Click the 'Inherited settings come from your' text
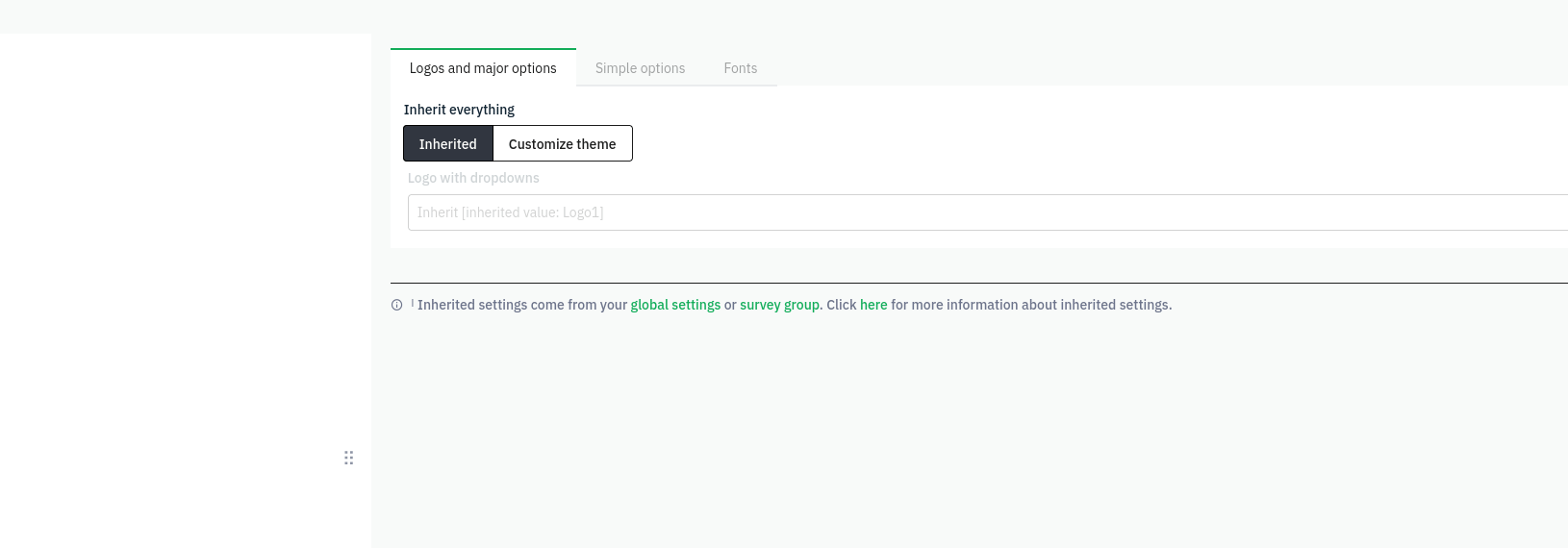This screenshot has width=1568, height=548. point(522,305)
